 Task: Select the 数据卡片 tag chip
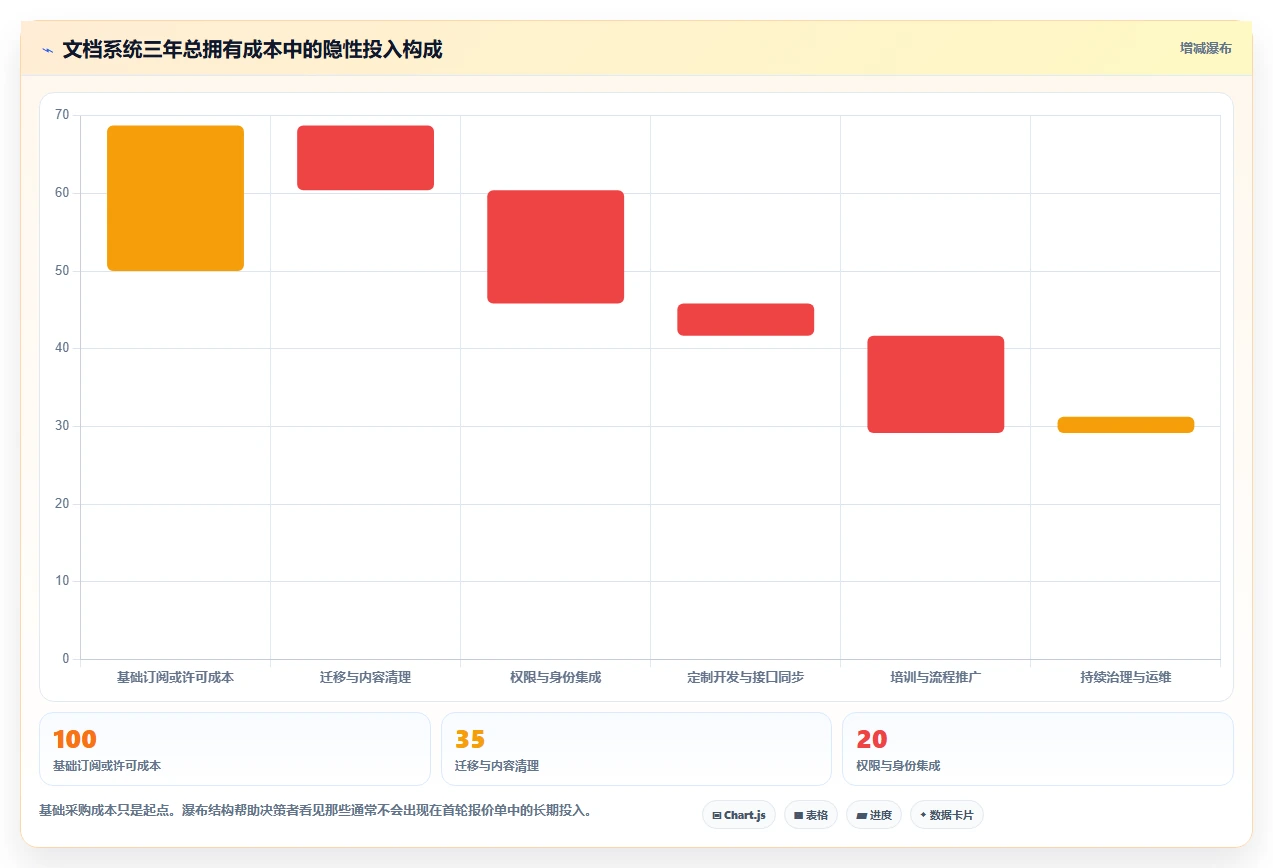point(946,815)
